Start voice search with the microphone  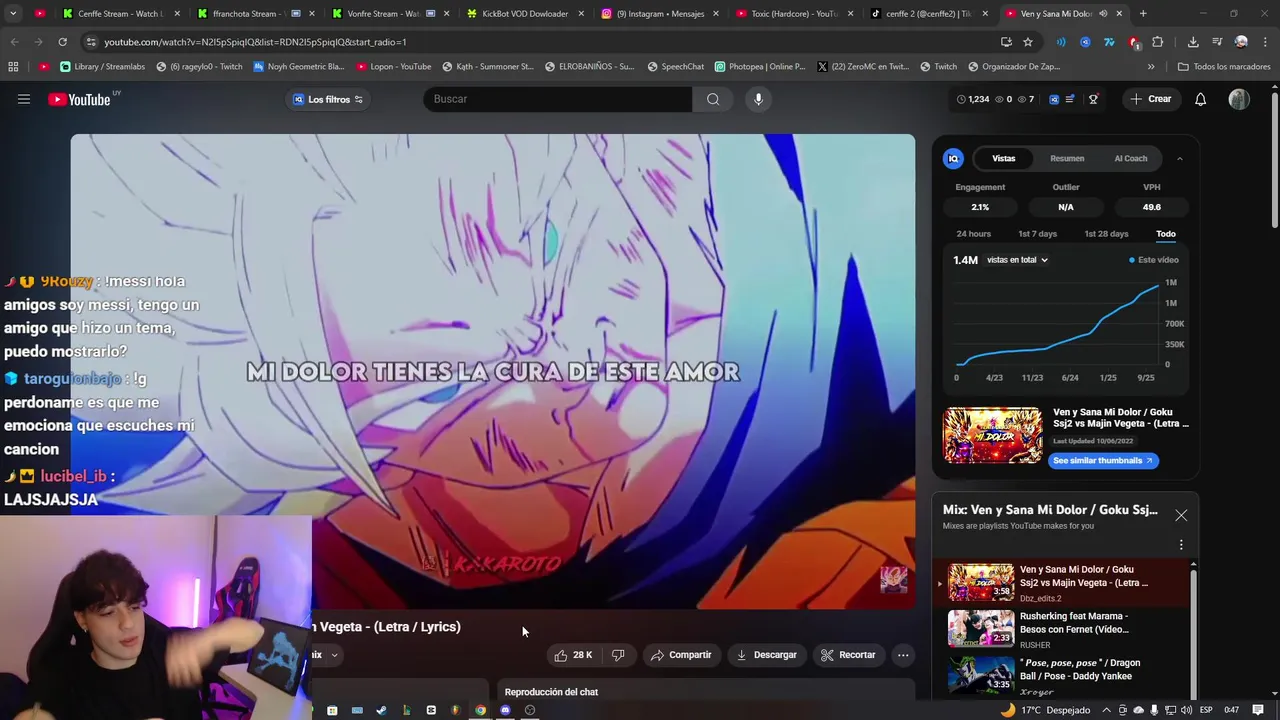[758, 99]
